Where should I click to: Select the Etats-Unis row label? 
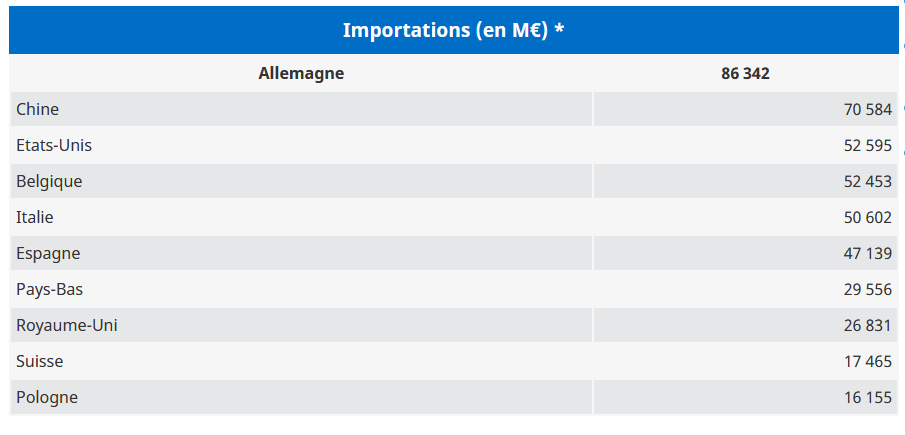pos(54,145)
